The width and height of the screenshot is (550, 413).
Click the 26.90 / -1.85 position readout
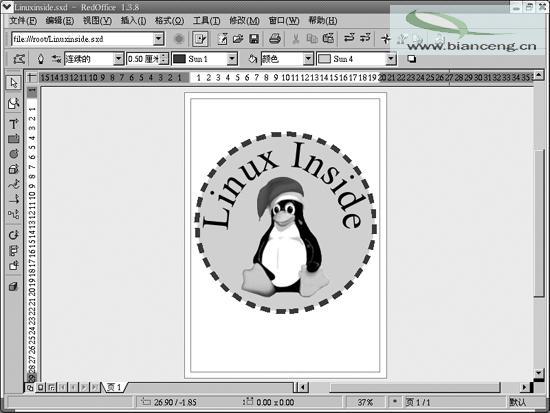[x=175, y=402]
